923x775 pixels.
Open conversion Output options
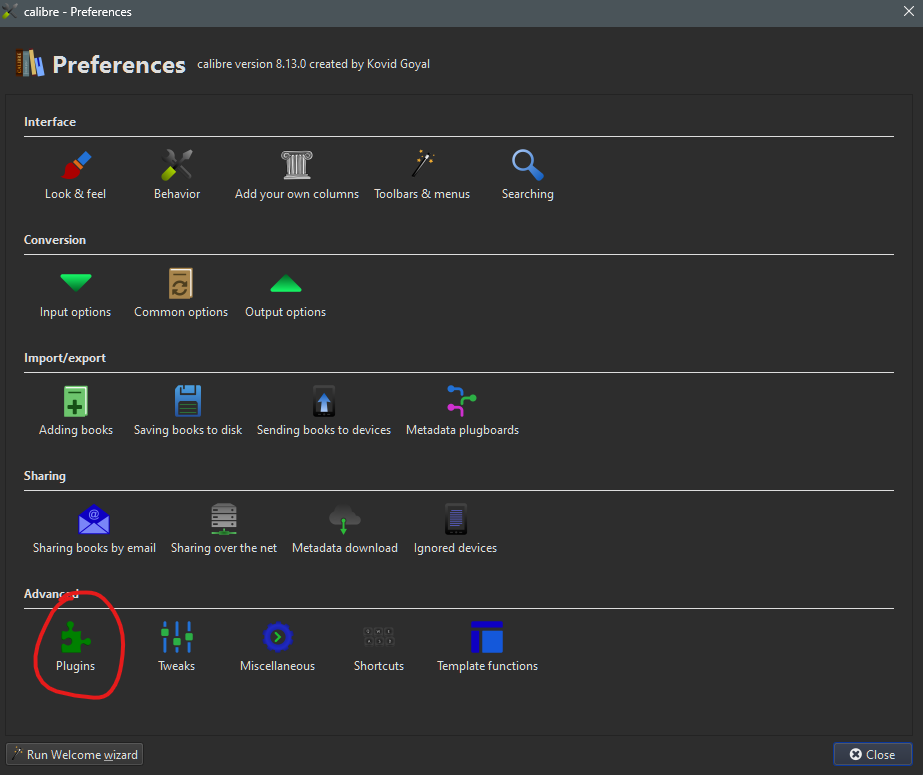click(285, 292)
